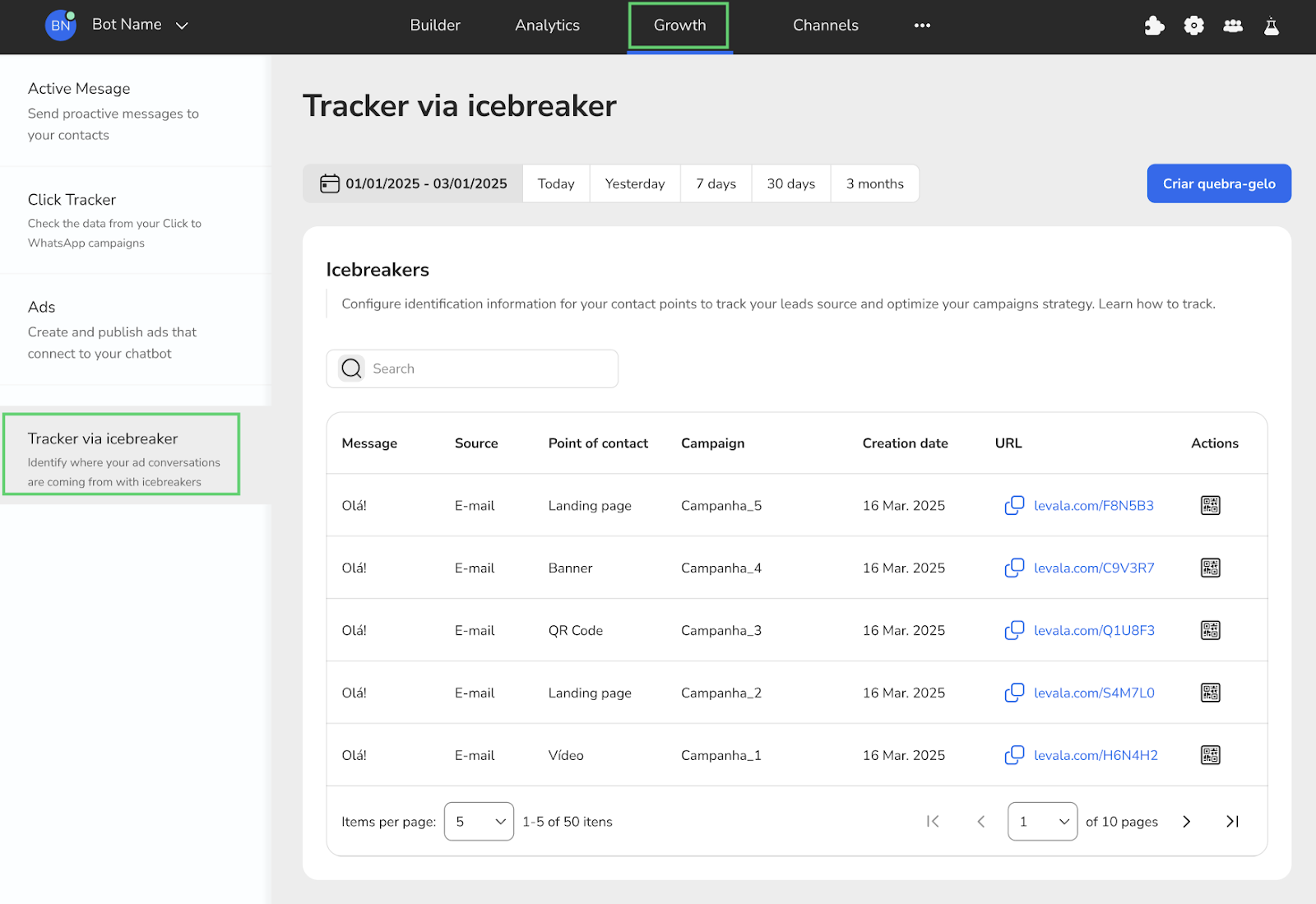Open the items per page dropdown
This screenshot has height=904, width=1316.
coord(479,821)
